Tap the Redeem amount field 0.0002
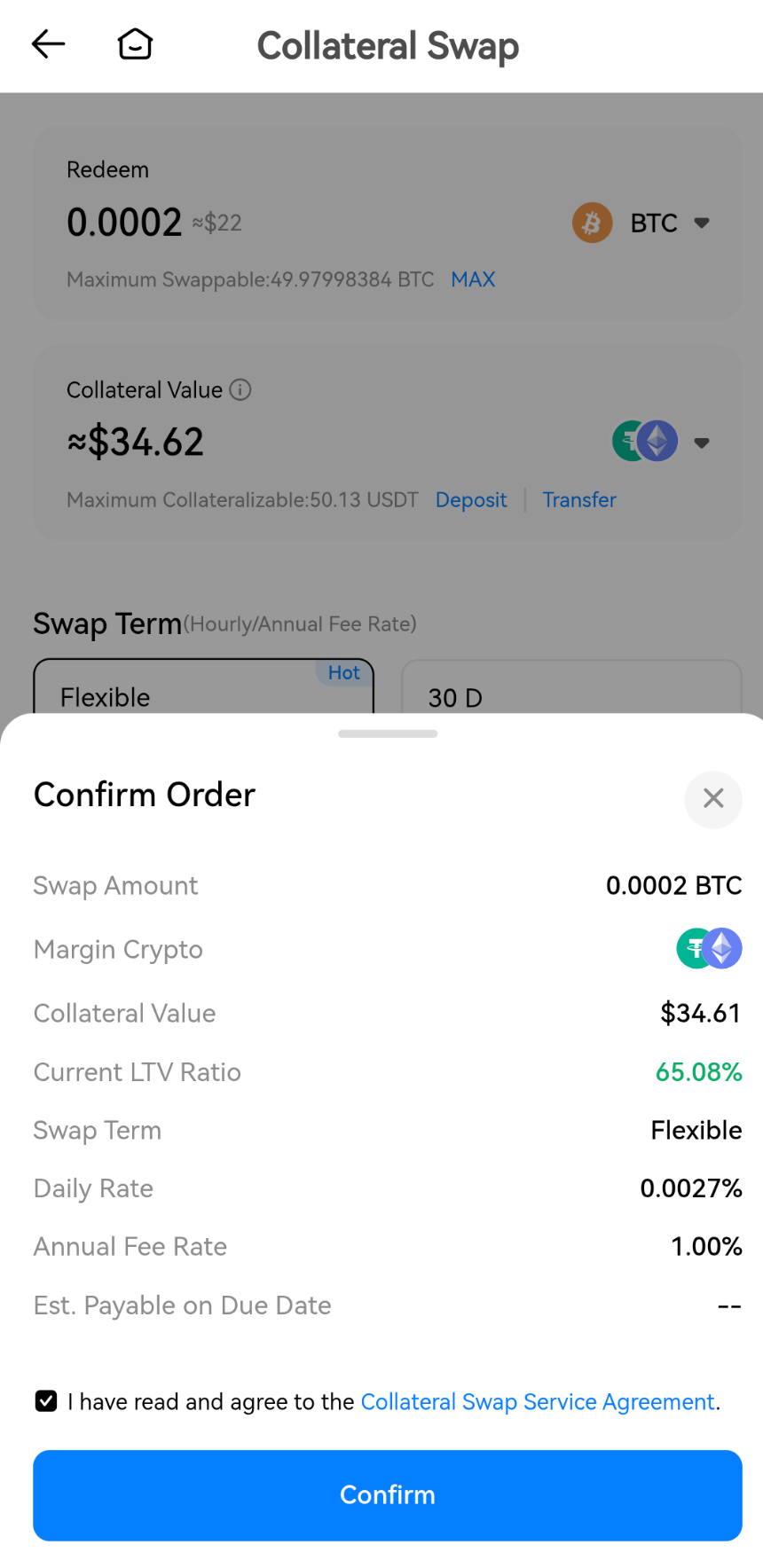Screen dimensions: 763x1568 [124, 222]
